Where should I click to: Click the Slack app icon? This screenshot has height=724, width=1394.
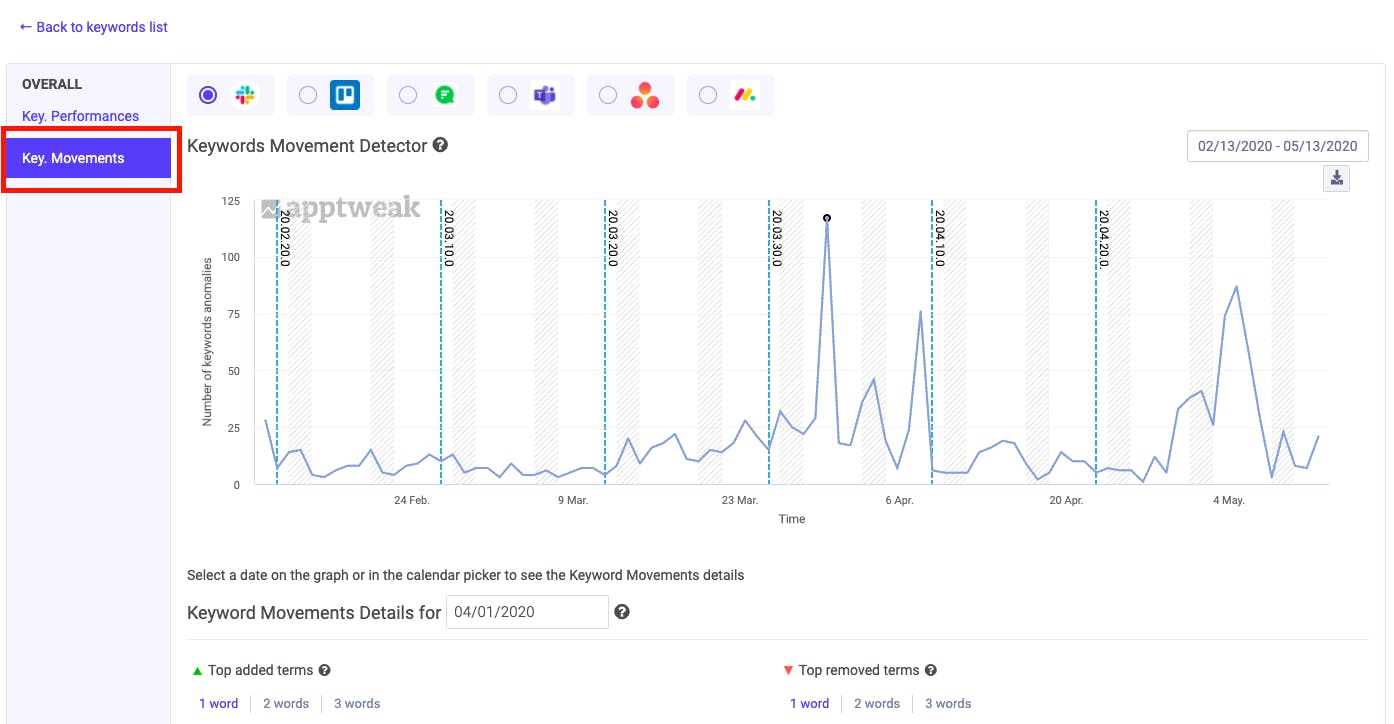(x=245, y=95)
